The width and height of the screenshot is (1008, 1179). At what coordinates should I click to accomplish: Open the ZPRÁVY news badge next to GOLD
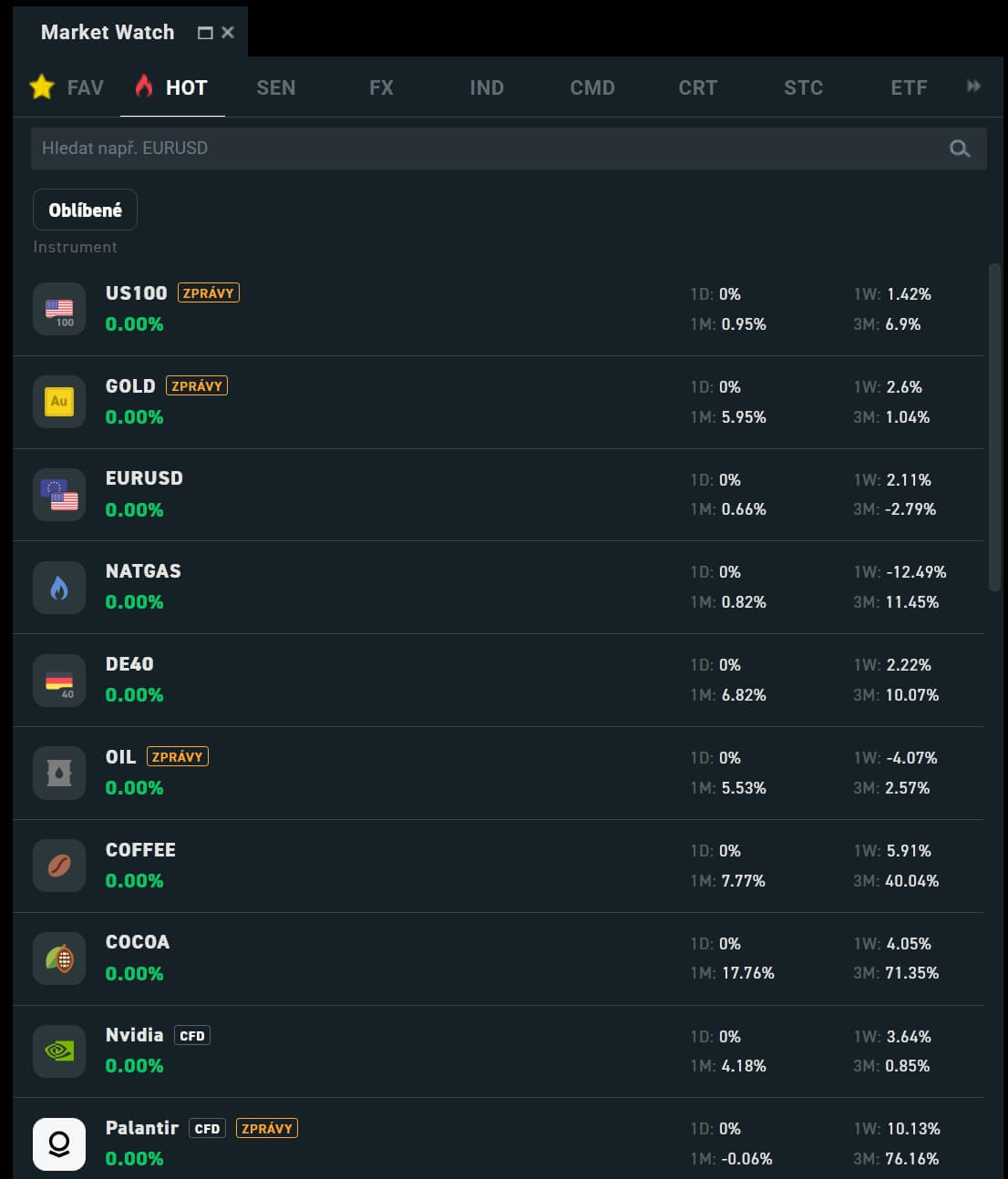197,386
